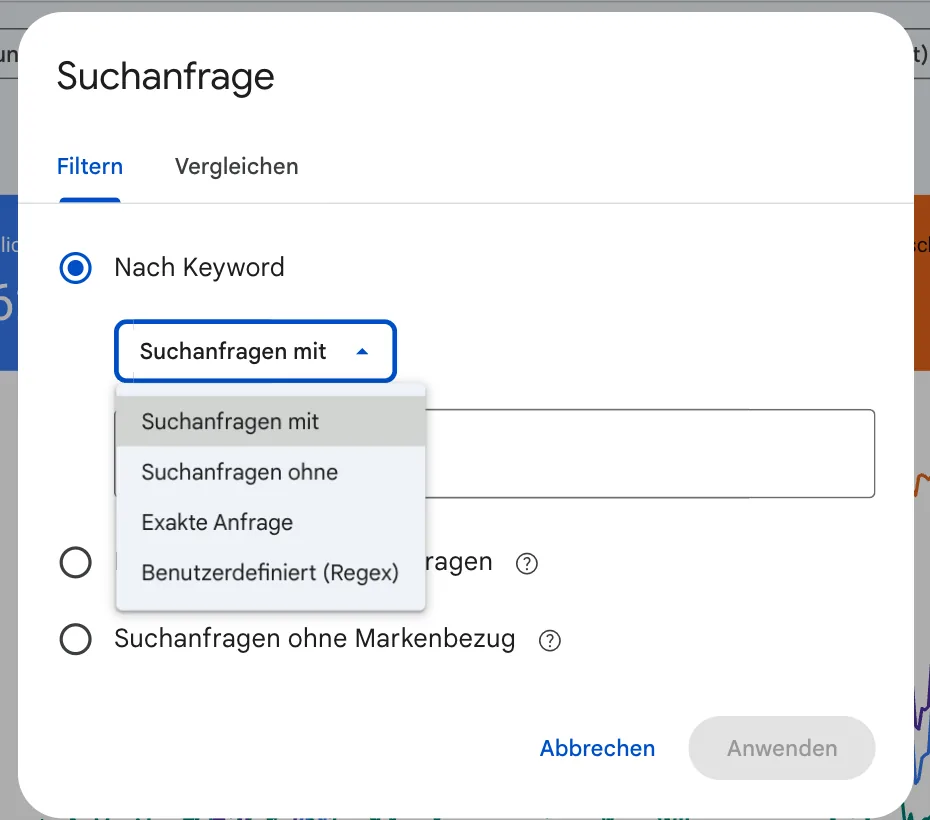The image size is (930, 820).
Task: Open the Vergleichen tab
Action: tap(236, 167)
